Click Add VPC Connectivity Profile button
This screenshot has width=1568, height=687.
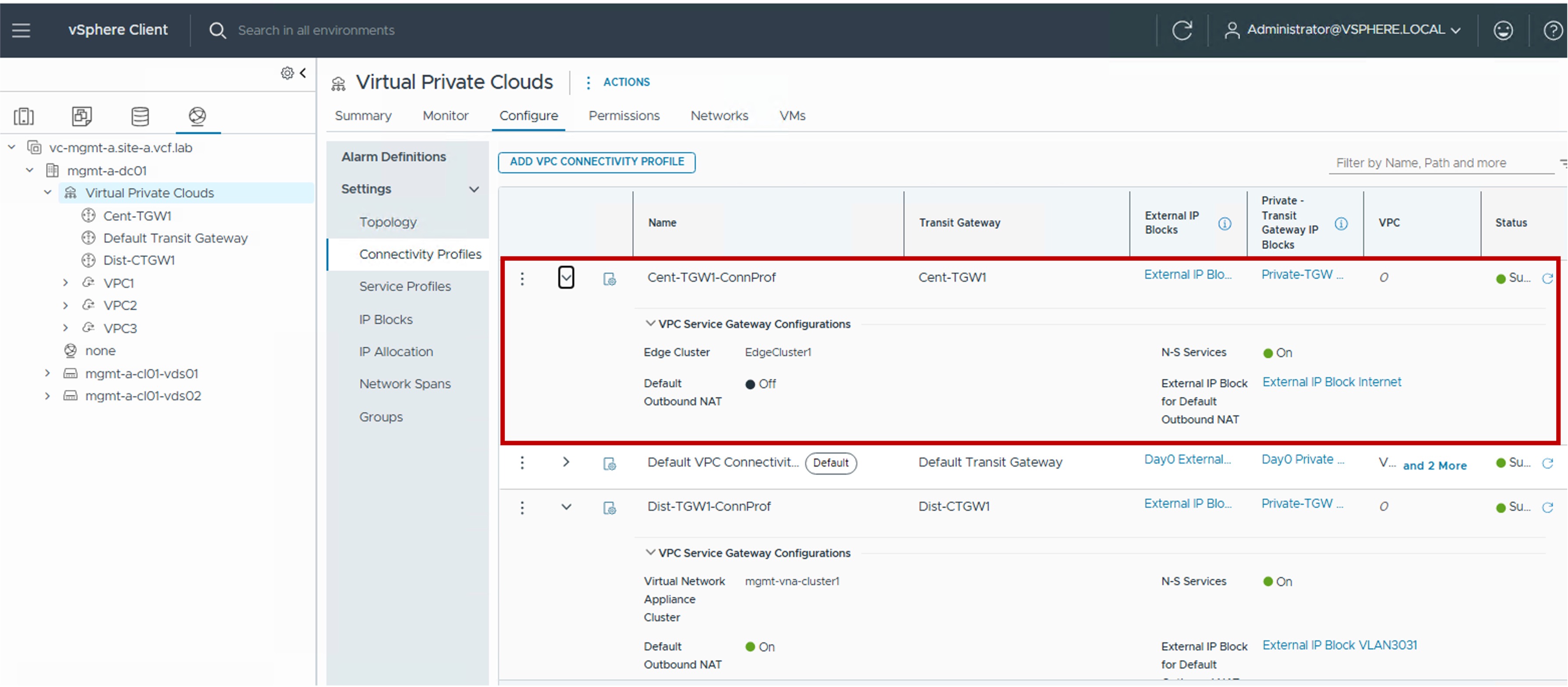pos(597,162)
